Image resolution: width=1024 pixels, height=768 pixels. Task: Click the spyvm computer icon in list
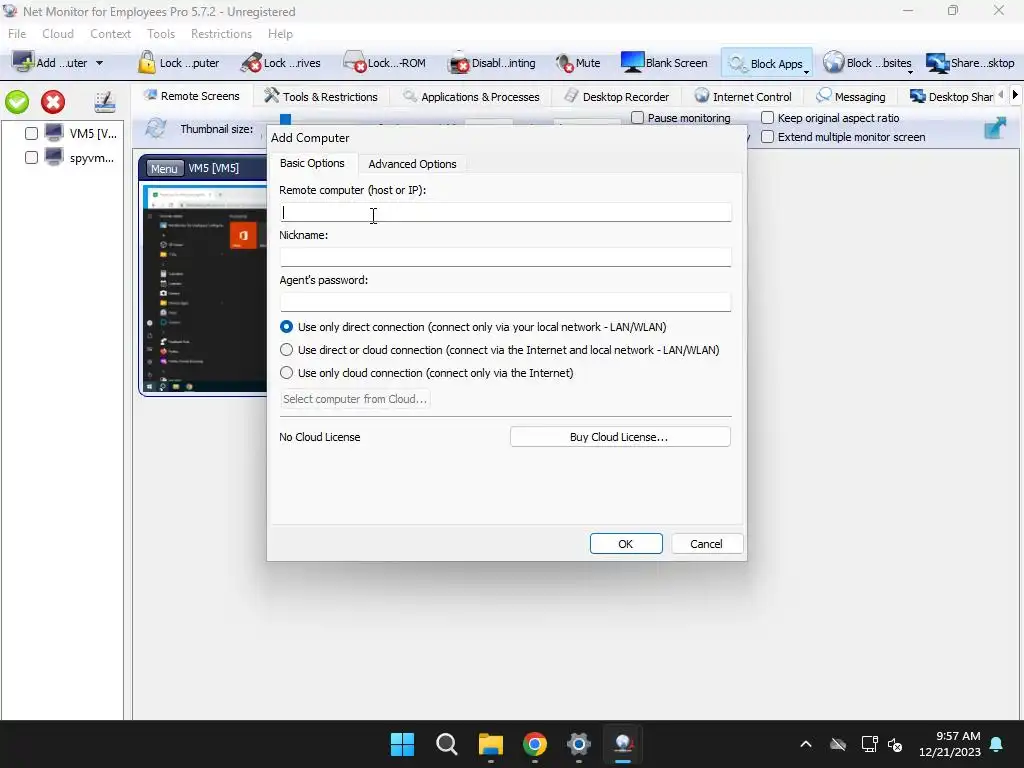click(x=54, y=157)
